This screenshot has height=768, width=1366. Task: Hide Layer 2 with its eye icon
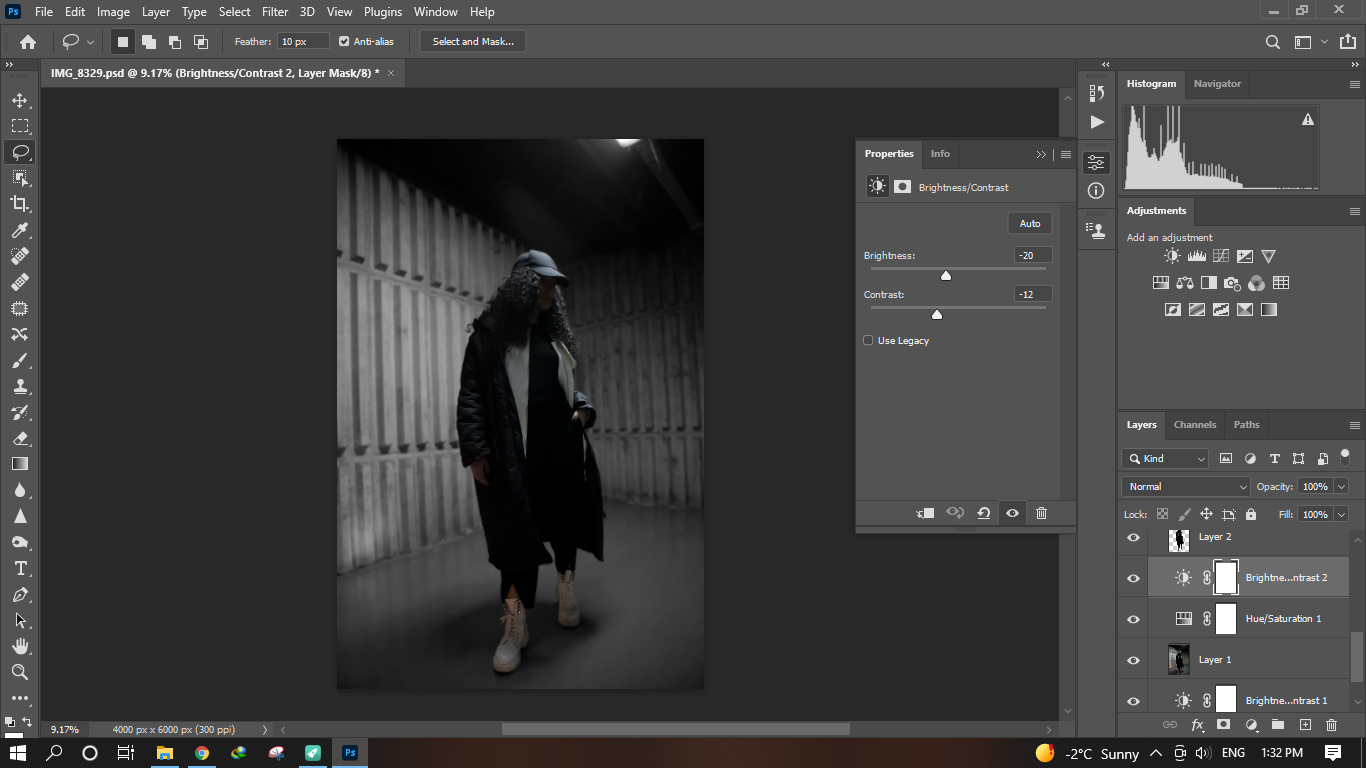coord(1133,537)
